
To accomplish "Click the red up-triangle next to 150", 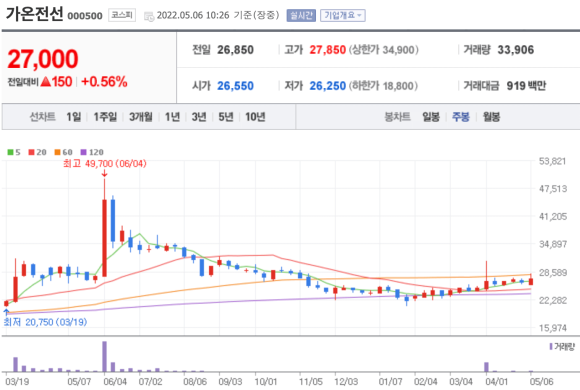I will click(x=45, y=82).
